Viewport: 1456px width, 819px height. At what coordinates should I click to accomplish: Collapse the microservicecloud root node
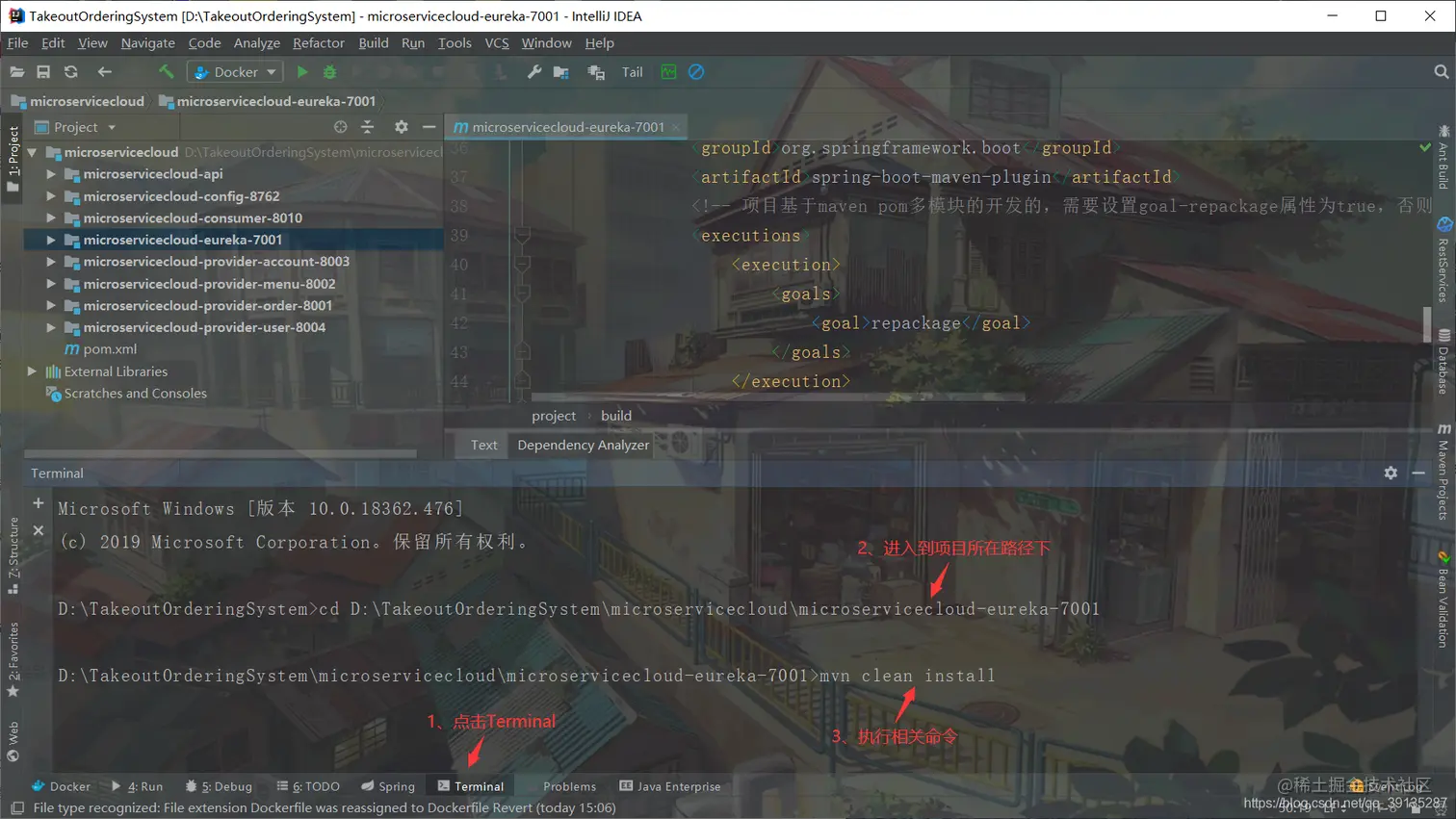[33, 152]
